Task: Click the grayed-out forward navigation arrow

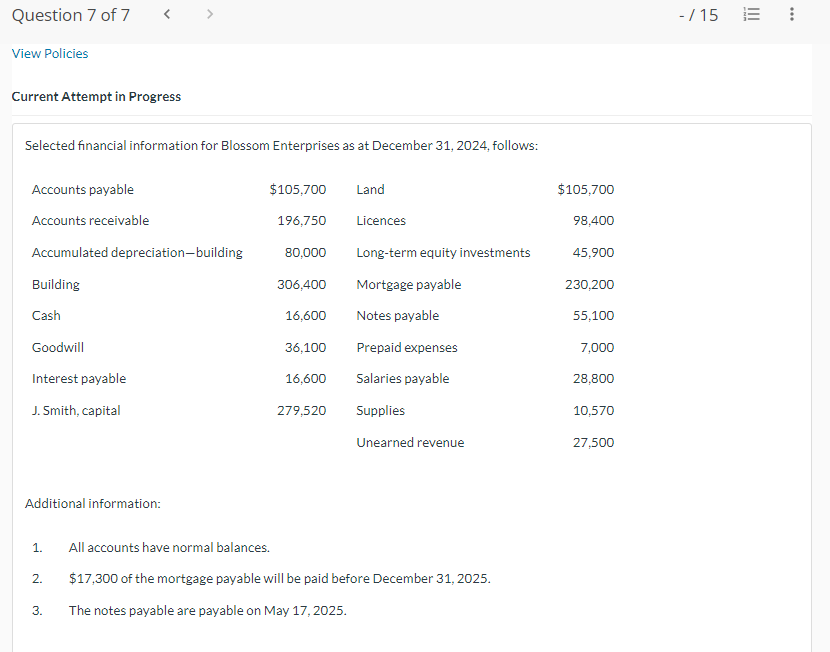Action: (210, 14)
